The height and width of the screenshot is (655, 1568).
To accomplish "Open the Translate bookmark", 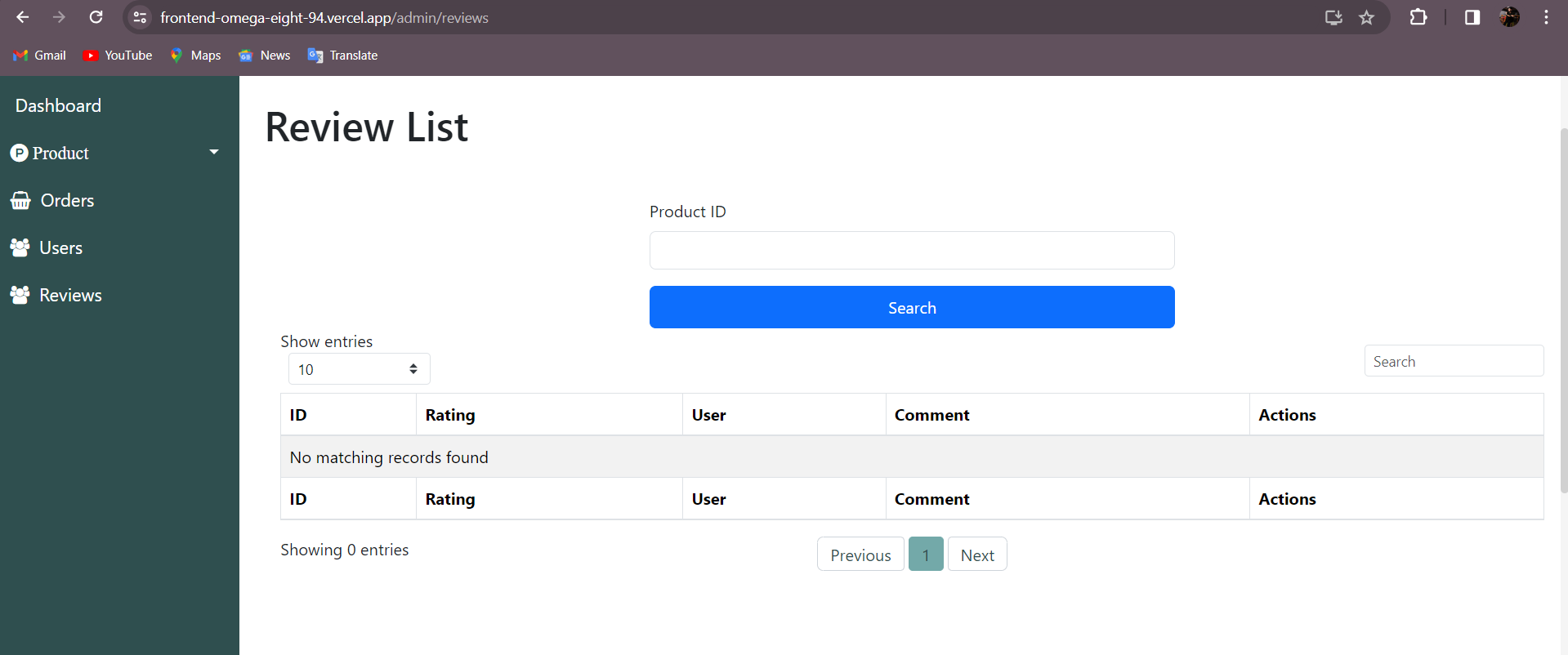I will (x=342, y=56).
